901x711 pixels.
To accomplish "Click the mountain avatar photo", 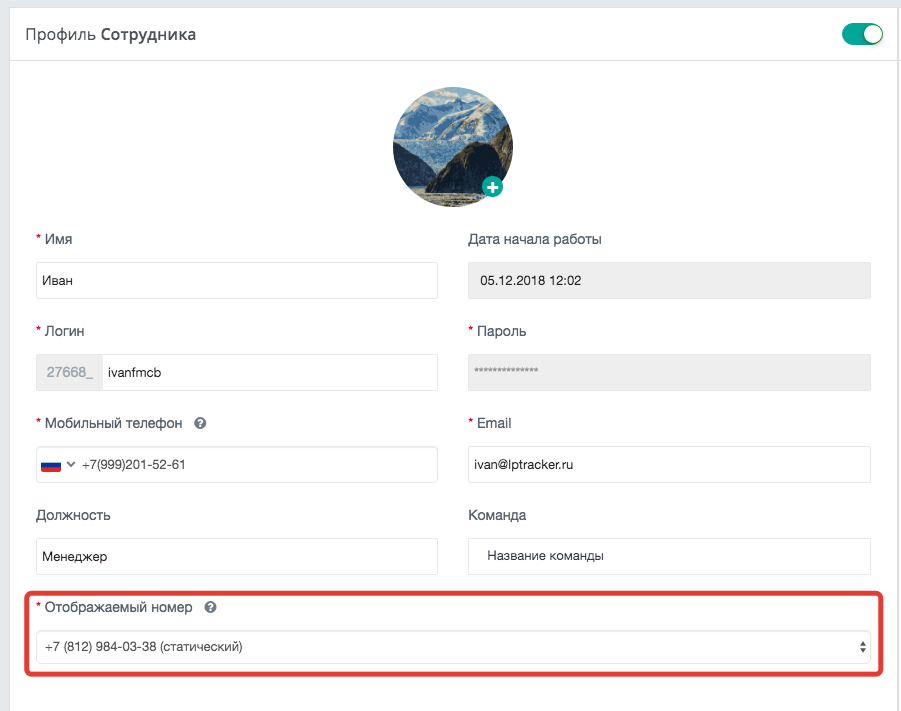I will click(453, 147).
